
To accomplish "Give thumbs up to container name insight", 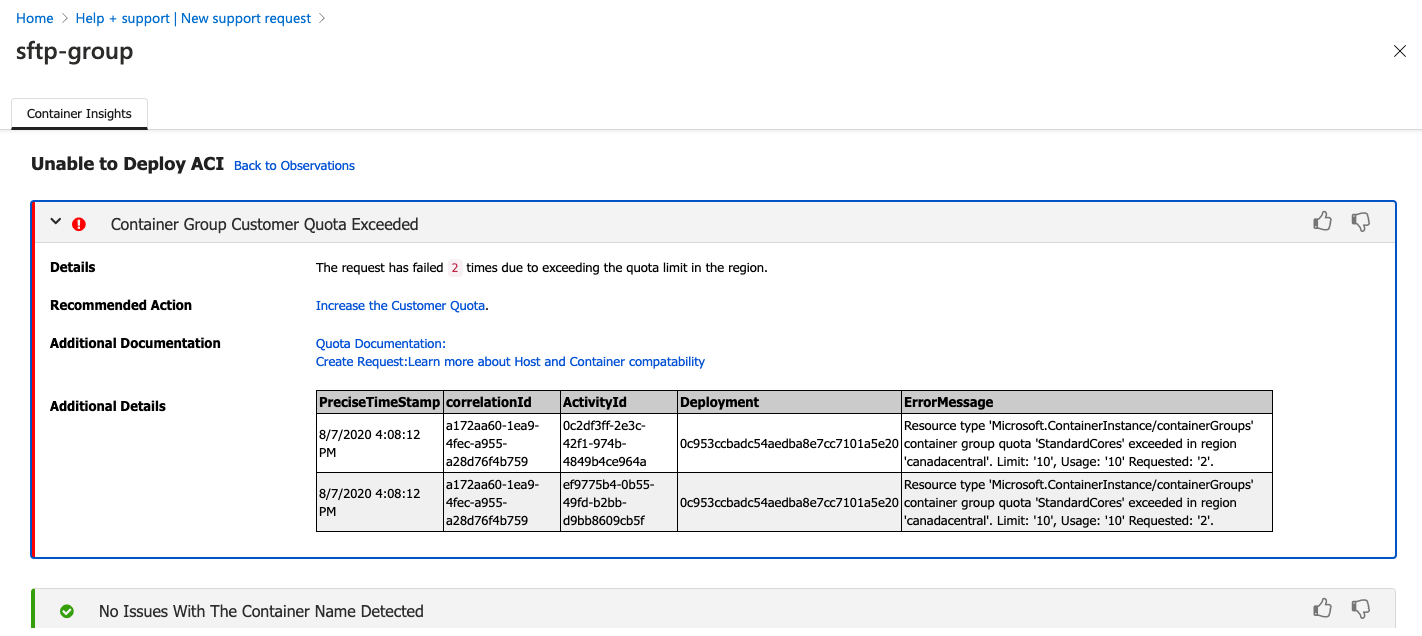I will [1322, 608].
